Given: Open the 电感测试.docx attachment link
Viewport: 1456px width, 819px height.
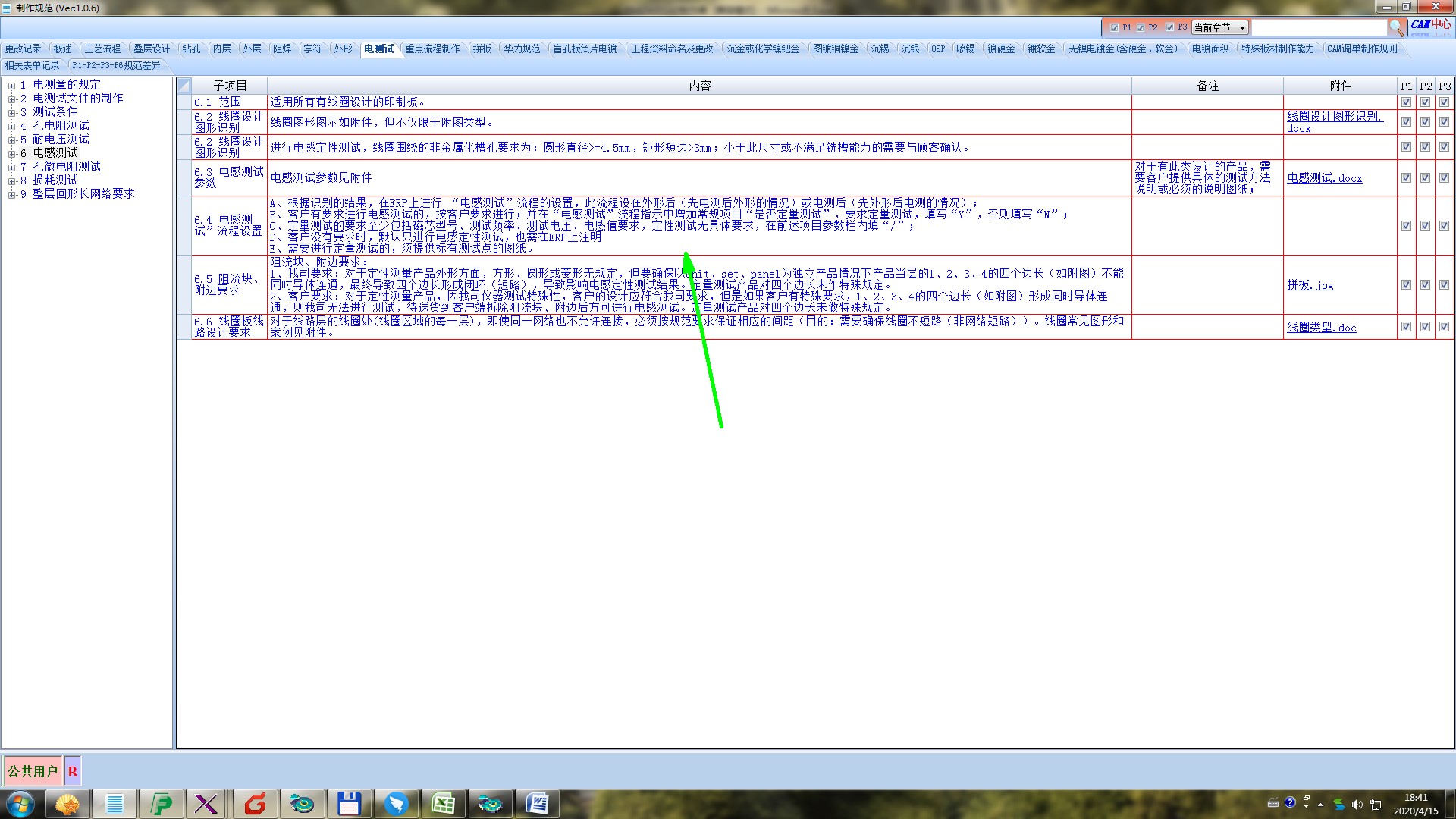Looking at the screenshot, I should pyautogui.click(x=1324, y=178).
